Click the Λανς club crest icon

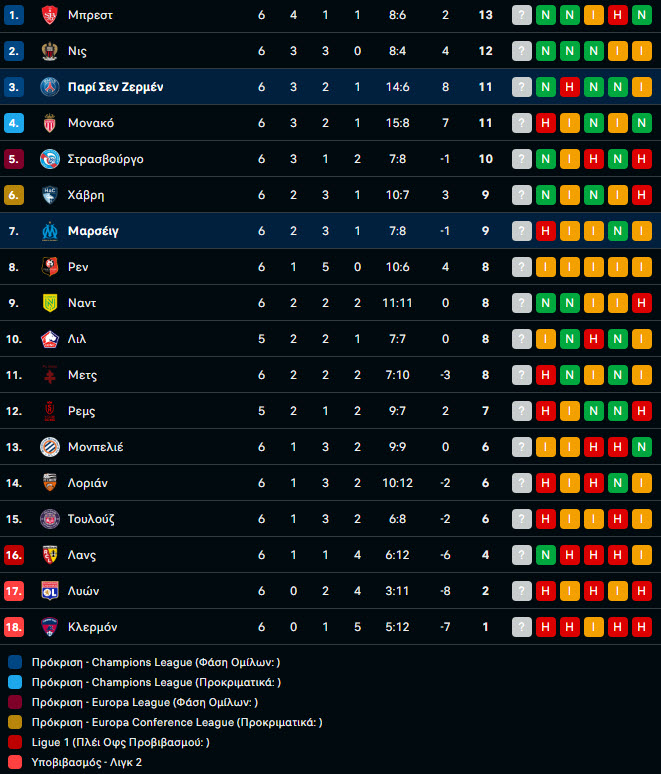click(49, 555)
